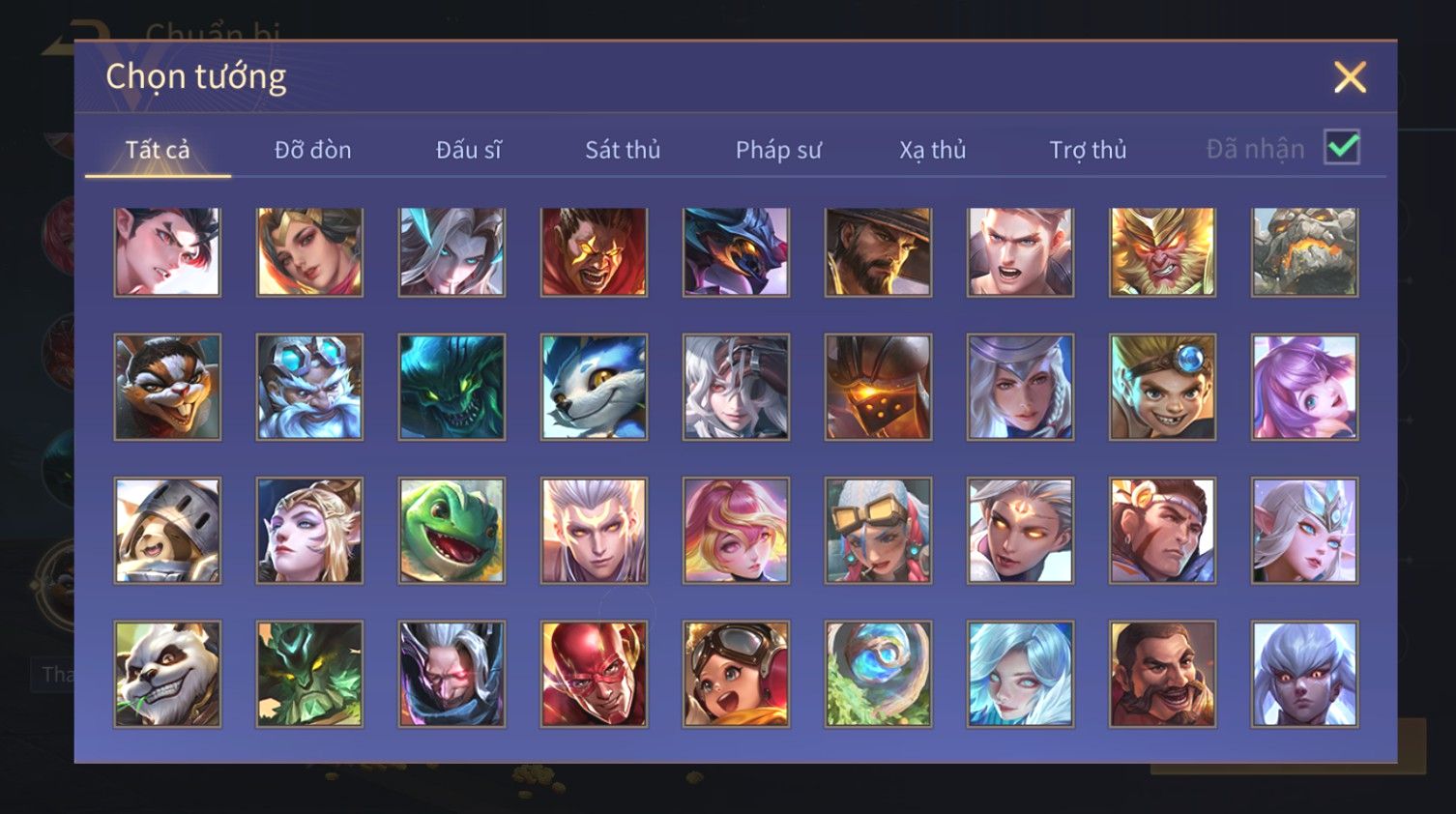This screenshot has width=1456, height=814.
Task: Select the green tree monster hero portrait
Action: [309, 674]
